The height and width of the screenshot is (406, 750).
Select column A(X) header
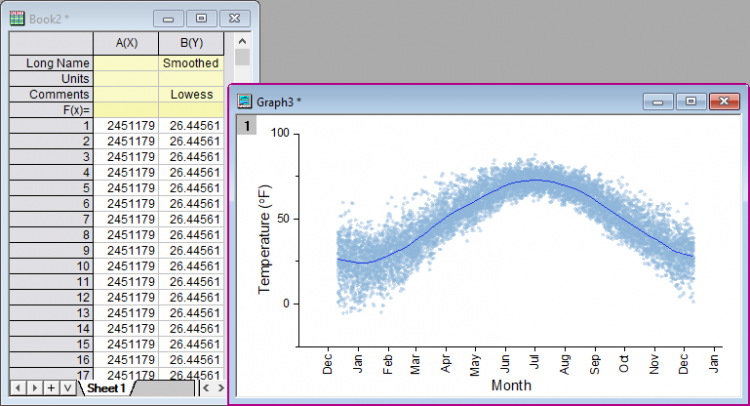click(x=125, y=42)
